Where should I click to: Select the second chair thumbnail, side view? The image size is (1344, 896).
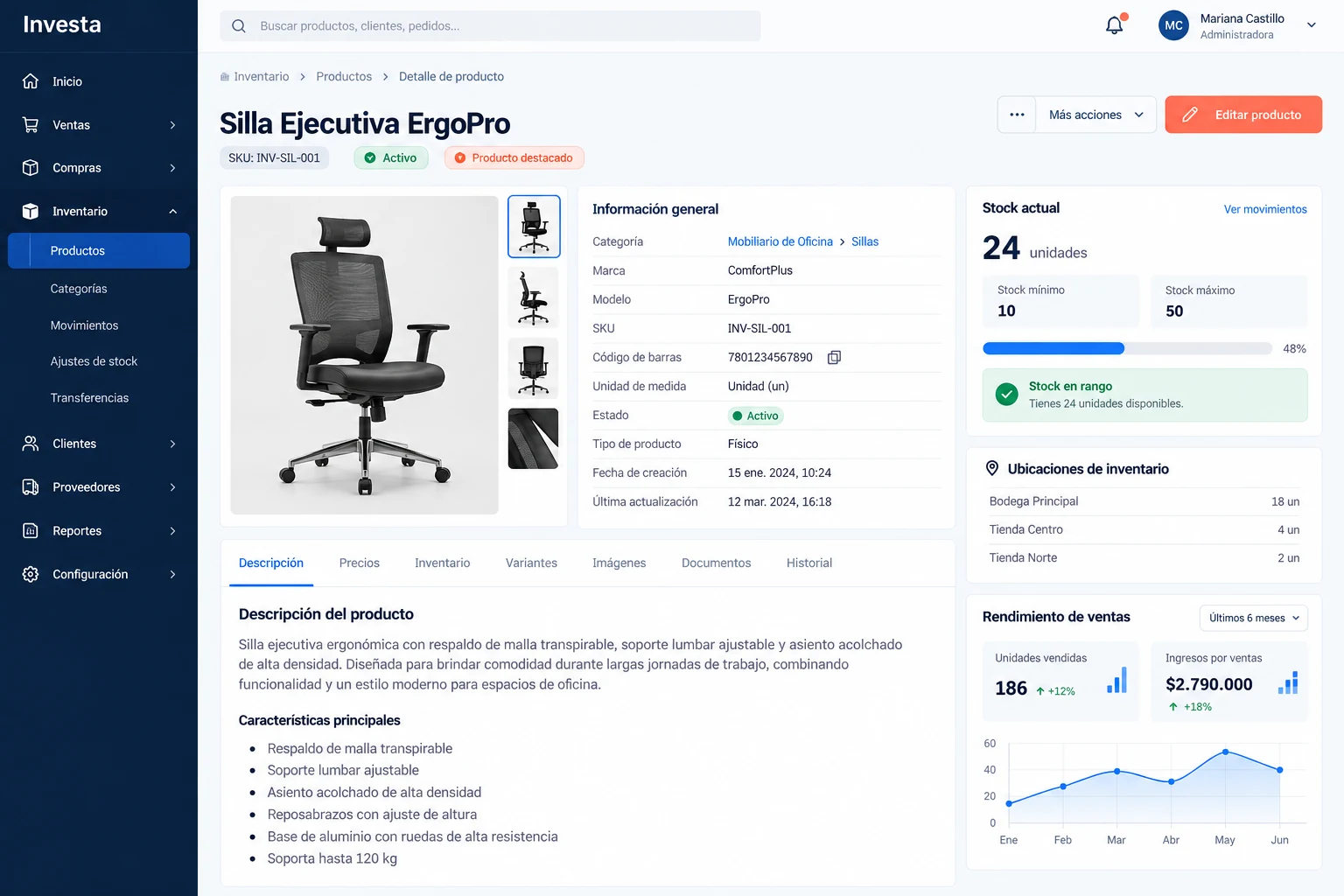click(533, 297)
